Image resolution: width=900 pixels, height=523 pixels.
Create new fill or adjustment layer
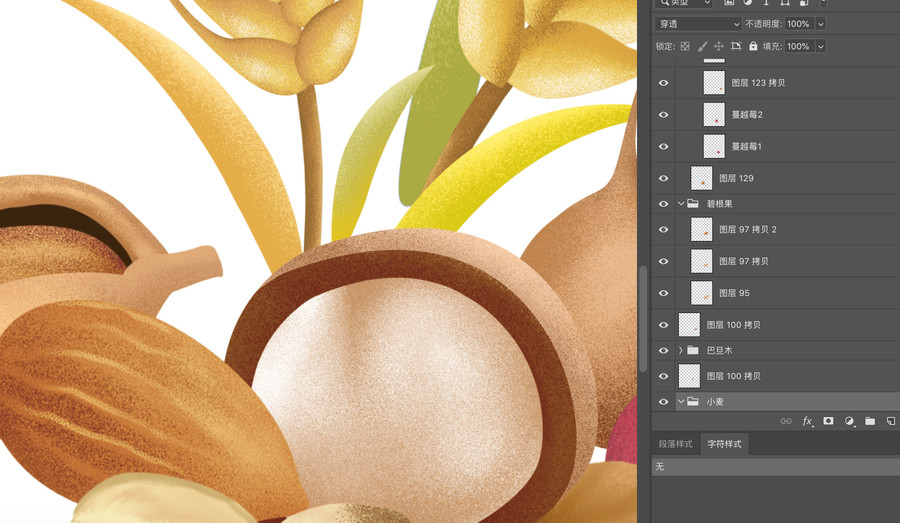pyautogui.click(x=849, y=421)
